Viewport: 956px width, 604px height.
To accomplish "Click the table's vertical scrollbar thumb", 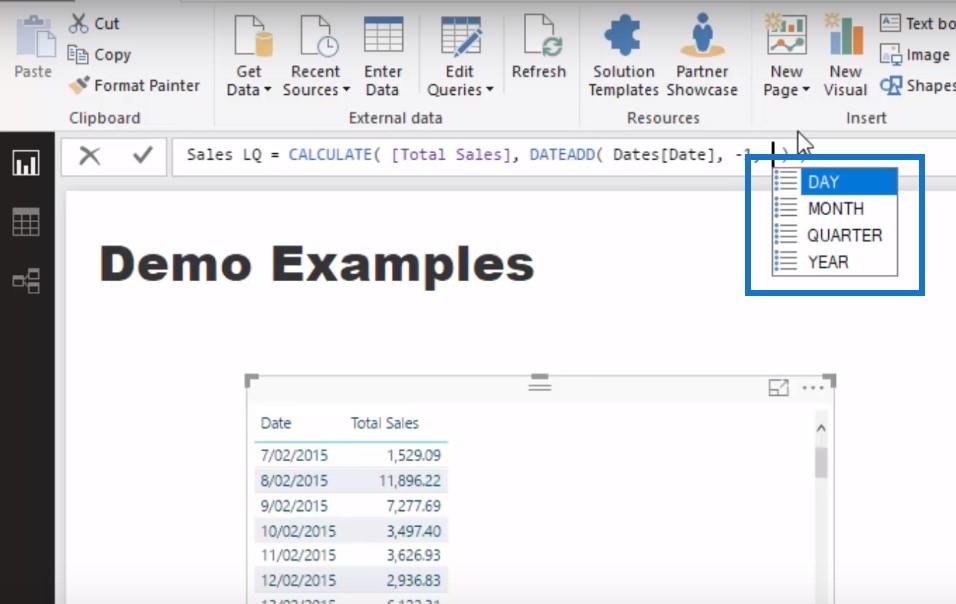I will click(821, 462).
